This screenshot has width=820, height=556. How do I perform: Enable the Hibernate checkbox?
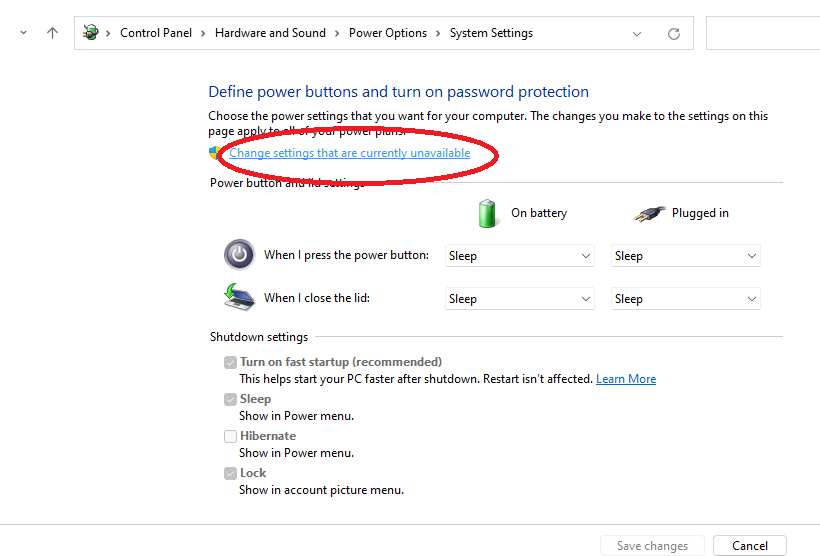230,436
